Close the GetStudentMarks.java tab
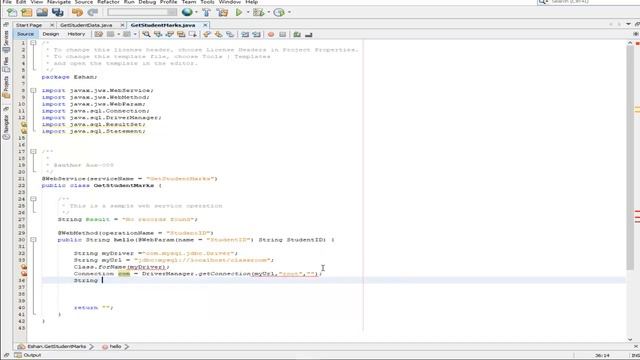Image resolution: width=640 pixels, height=360 pixels. (205, 25)
